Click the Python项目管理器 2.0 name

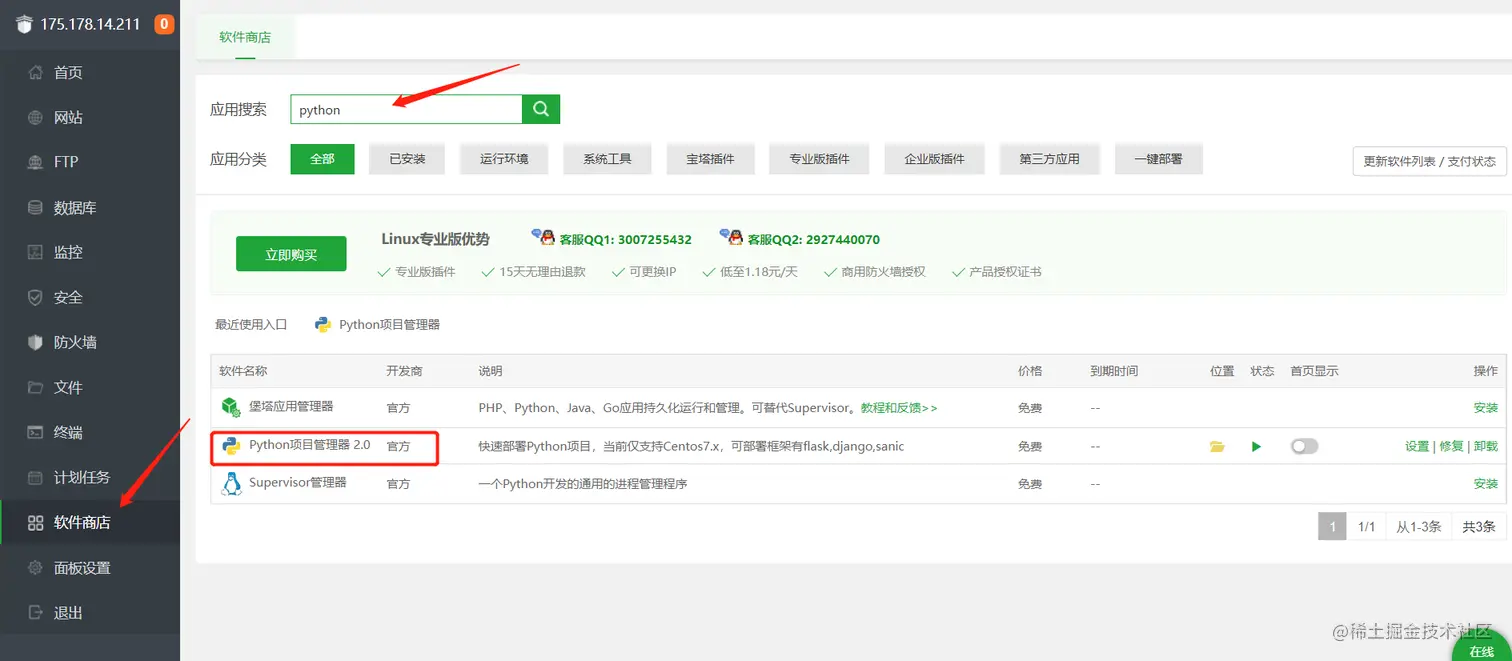coord(310,445)
